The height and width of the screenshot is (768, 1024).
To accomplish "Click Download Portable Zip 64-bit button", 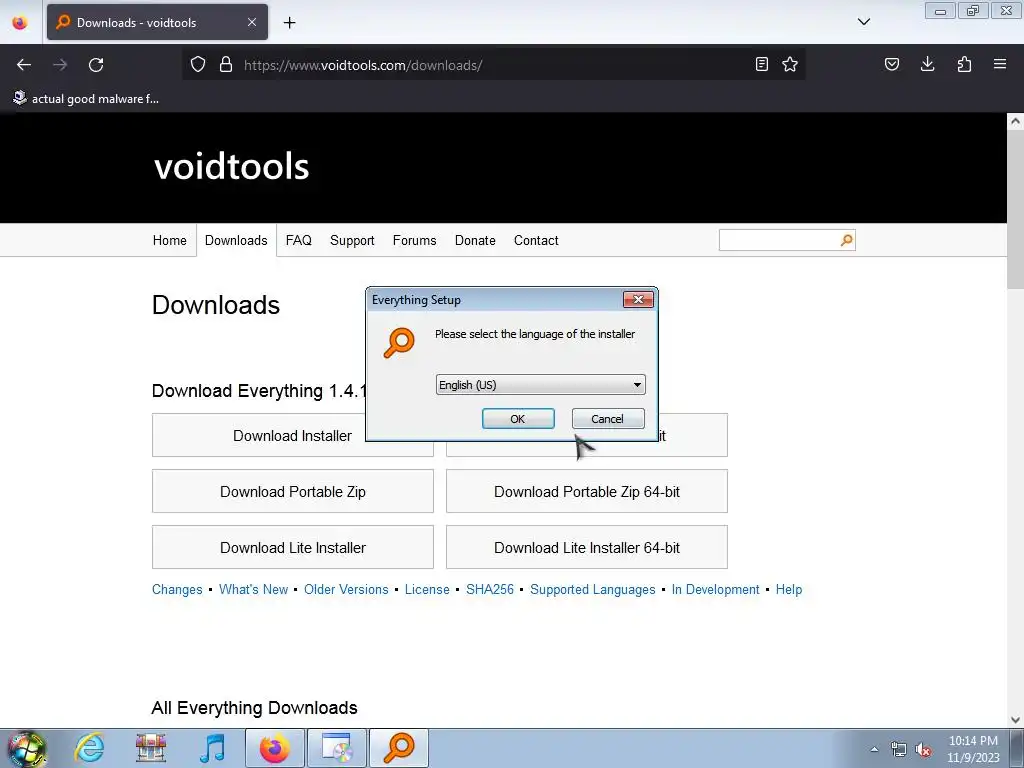I will pos(586,491).
